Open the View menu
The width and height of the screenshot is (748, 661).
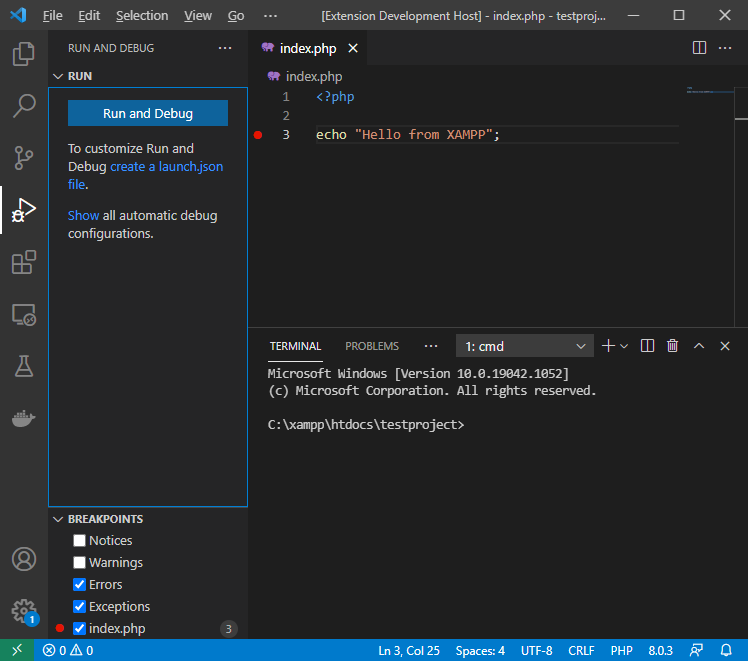(x=198, y=16)
